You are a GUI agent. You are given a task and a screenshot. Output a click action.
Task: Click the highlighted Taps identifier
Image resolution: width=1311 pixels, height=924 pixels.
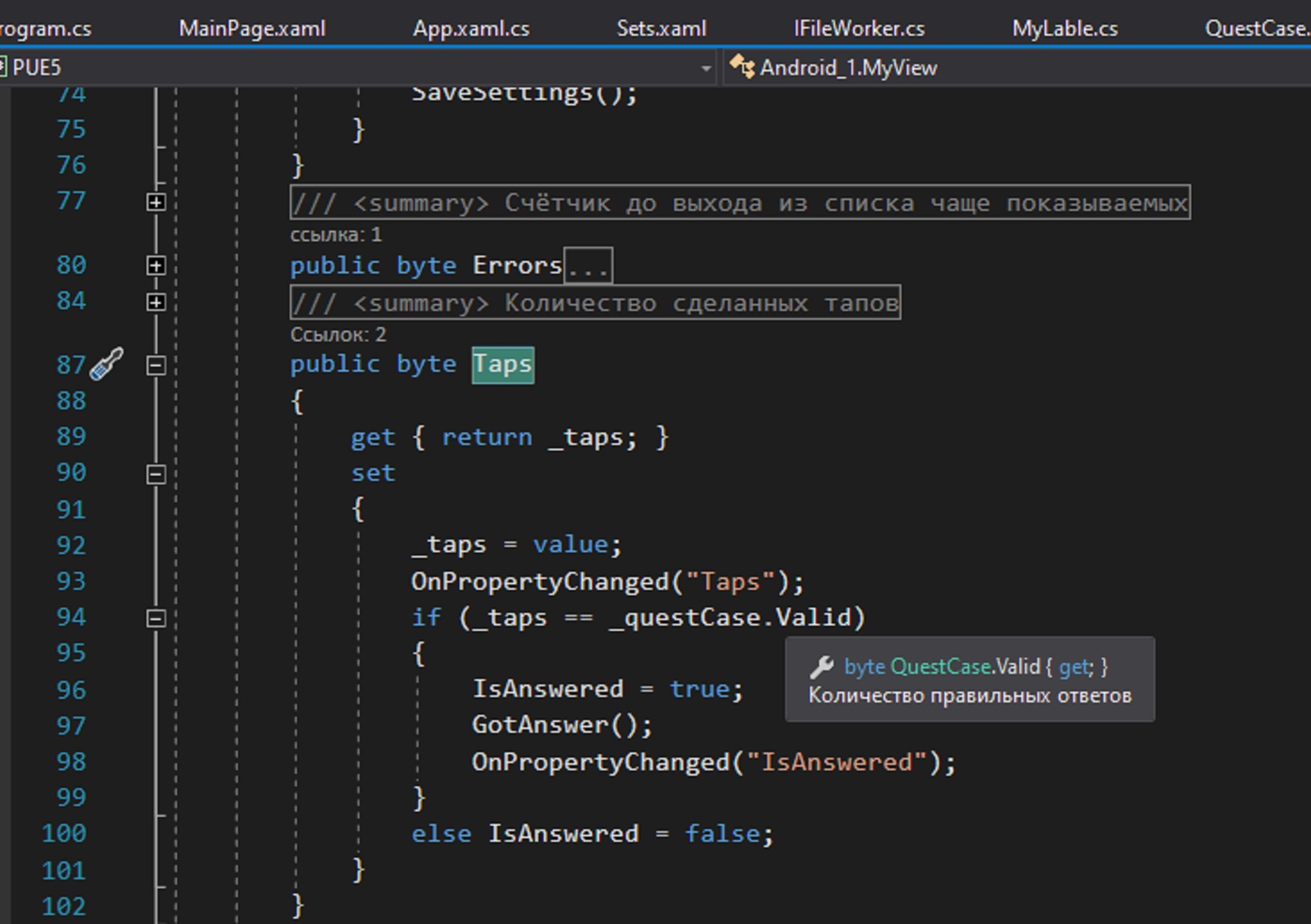tap(503, 365)
